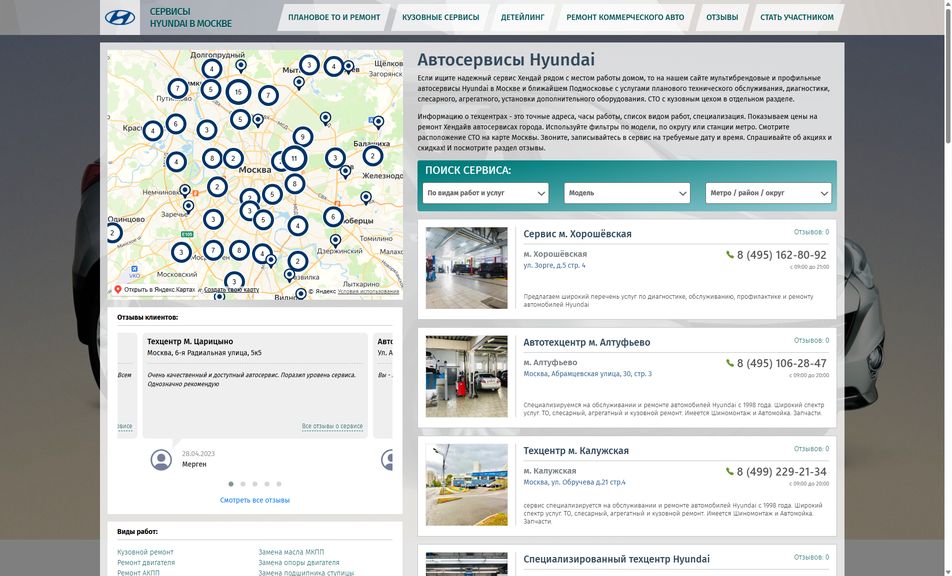Image resolution: width=952 pixels, height=576 pixels.
Task: Expand the 'По видам работ и услуг' dropdown
Action: point(486,193)
